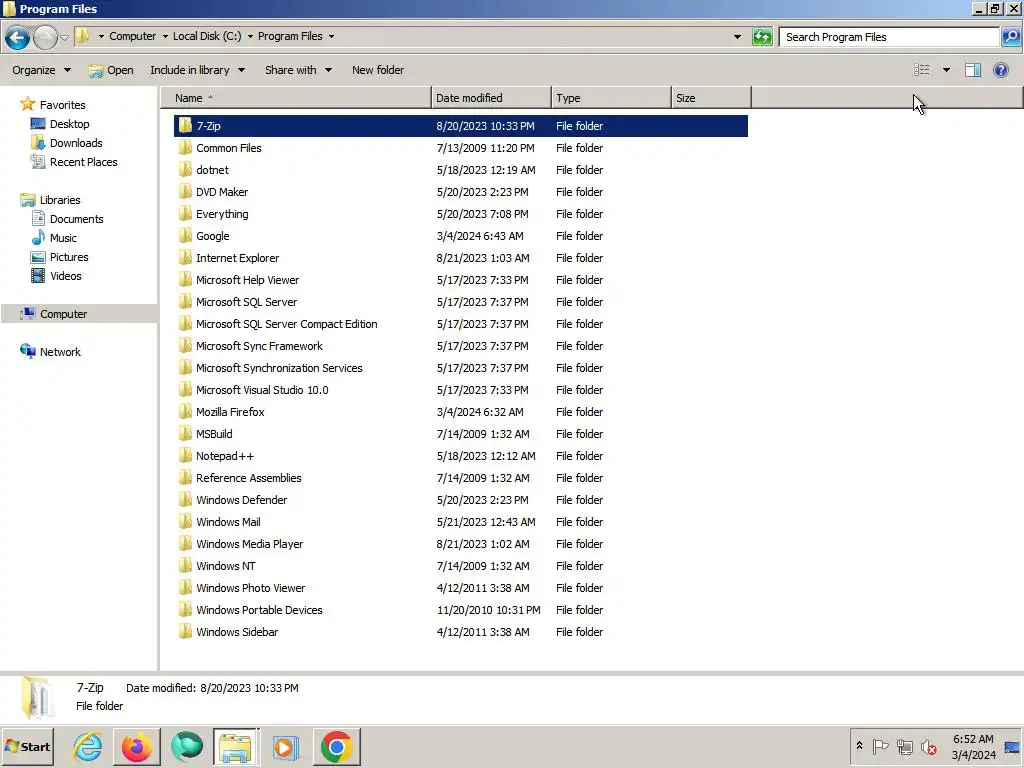Click the Windows Portable Devices folder name
Screen dimensions: 1024x768
(259, 610)
